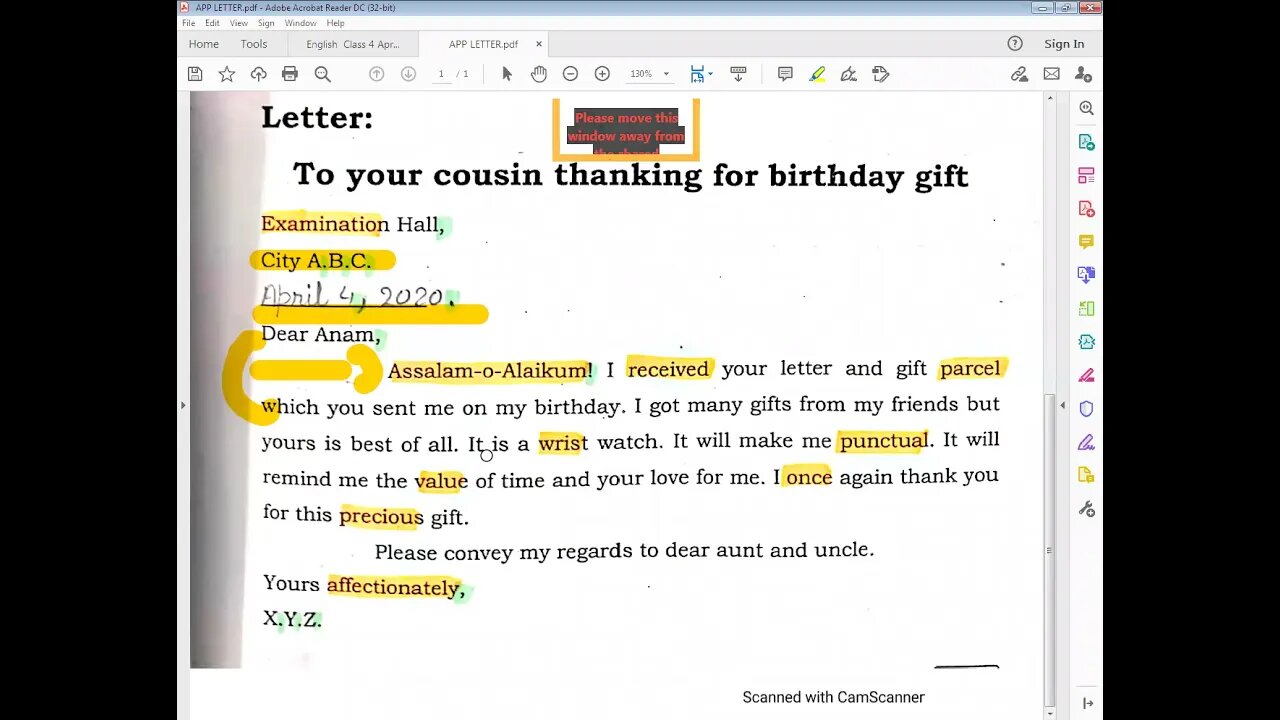Open the Window menu
The height and width of the screenshot is (720, 1280).
301,23
